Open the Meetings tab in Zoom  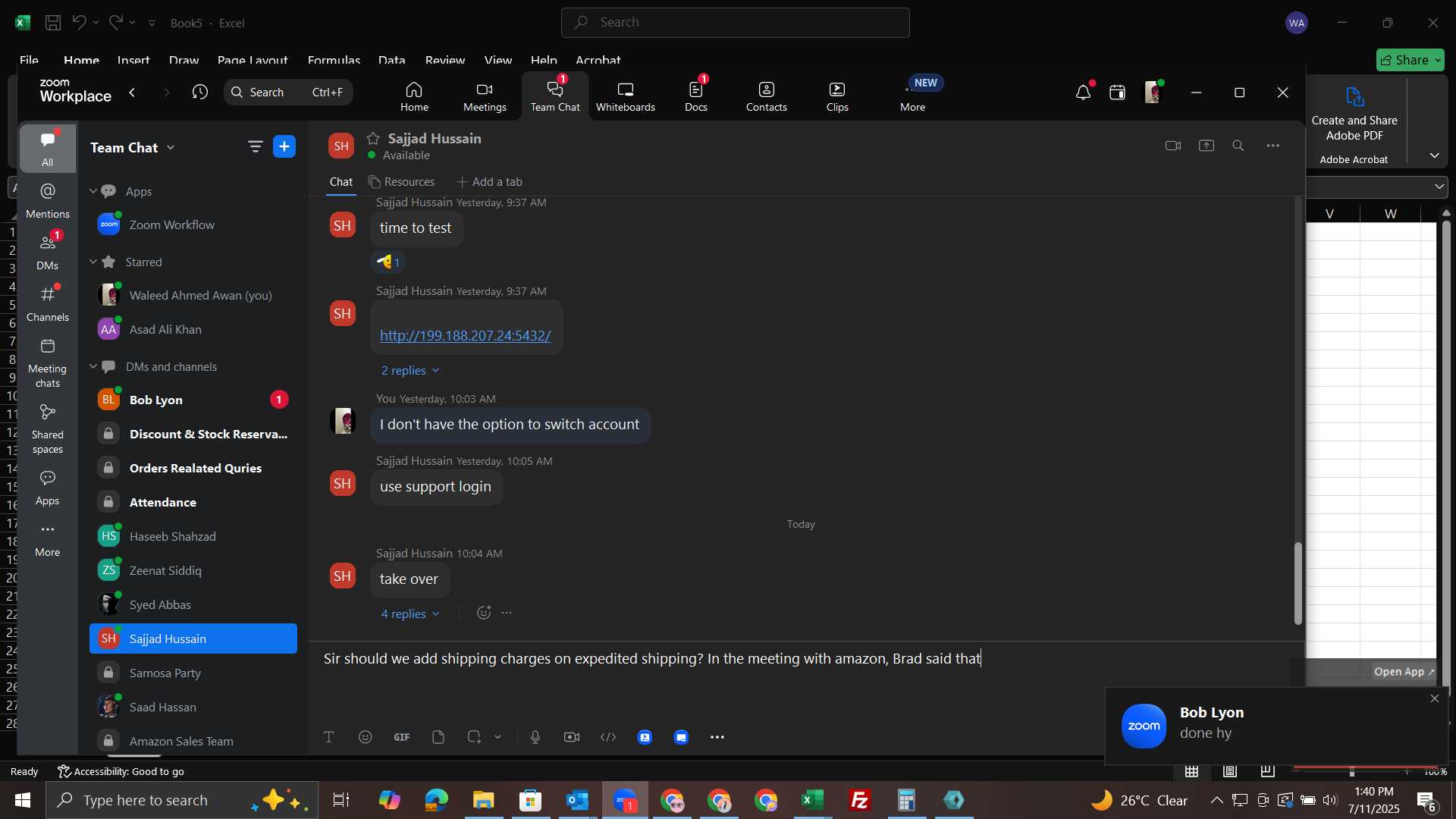pyautogui.click(x=485, y=96)
